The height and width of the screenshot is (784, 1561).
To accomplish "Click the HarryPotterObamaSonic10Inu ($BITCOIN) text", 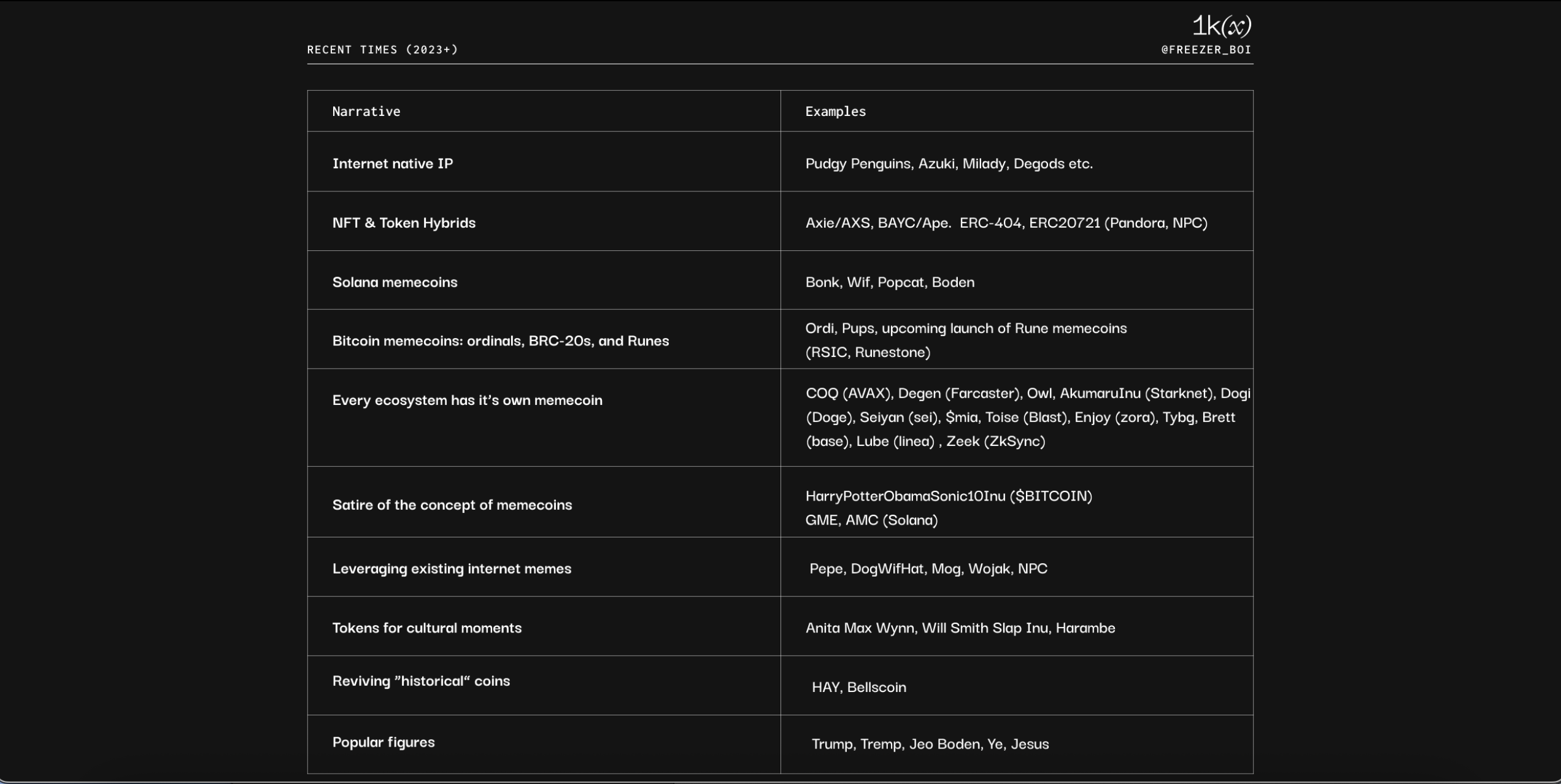I will pyautogui.click(x=949, y=496).
